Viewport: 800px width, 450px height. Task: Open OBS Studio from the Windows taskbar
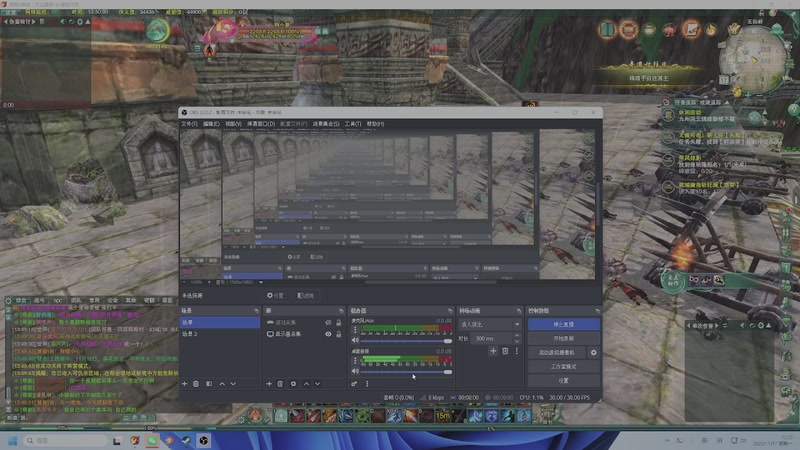pos(204,440)
